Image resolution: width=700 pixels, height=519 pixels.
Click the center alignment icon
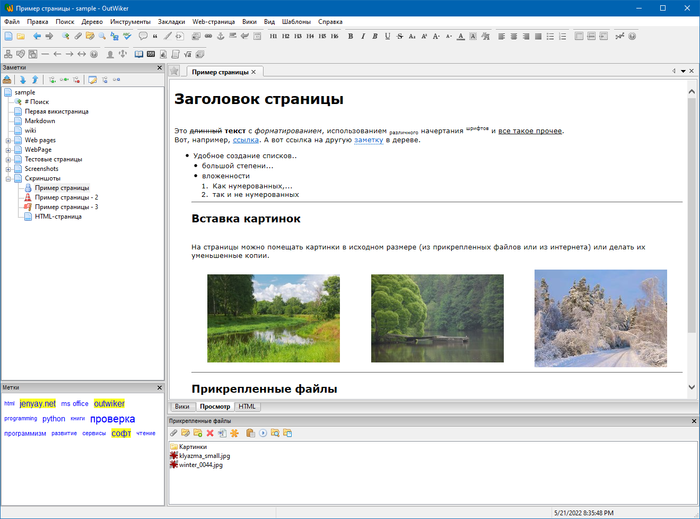click(515, 36)
